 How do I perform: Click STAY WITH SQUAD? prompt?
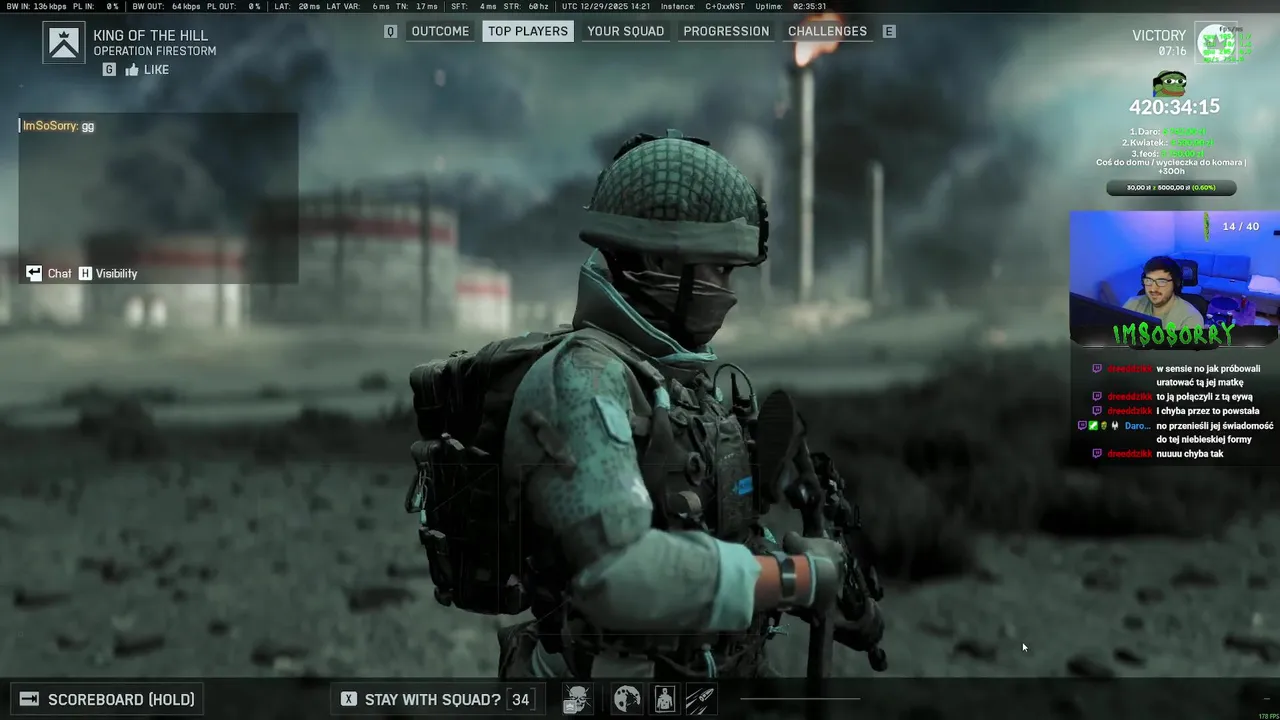432,699
